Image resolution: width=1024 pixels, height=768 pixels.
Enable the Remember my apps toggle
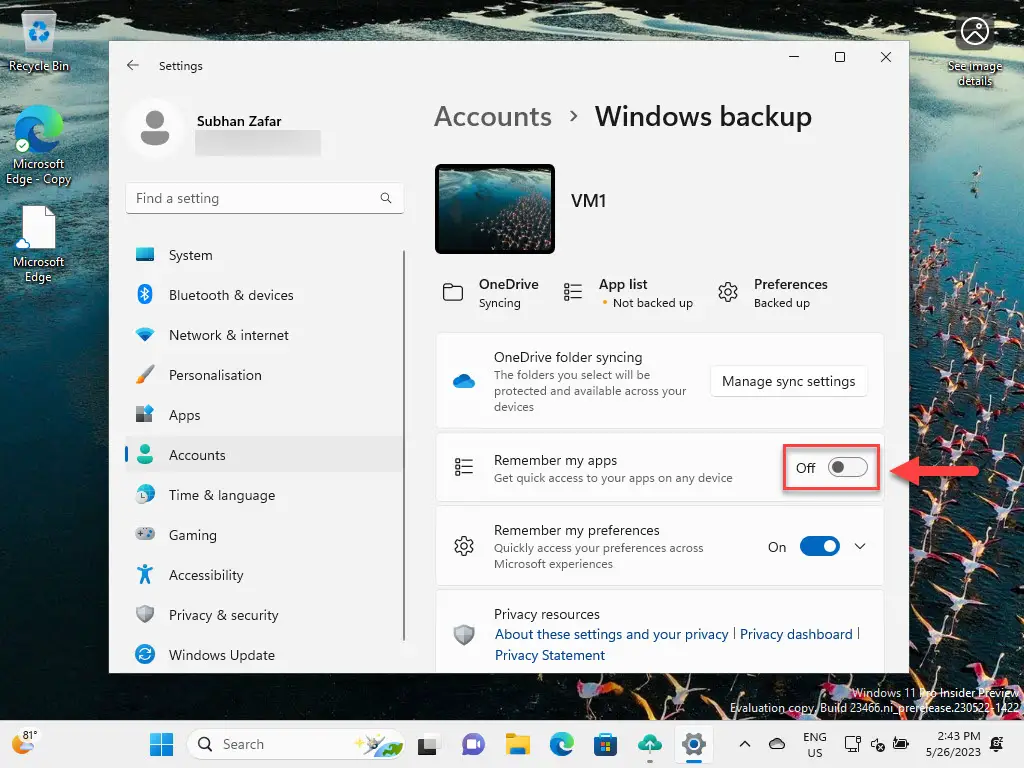[847, 468]
